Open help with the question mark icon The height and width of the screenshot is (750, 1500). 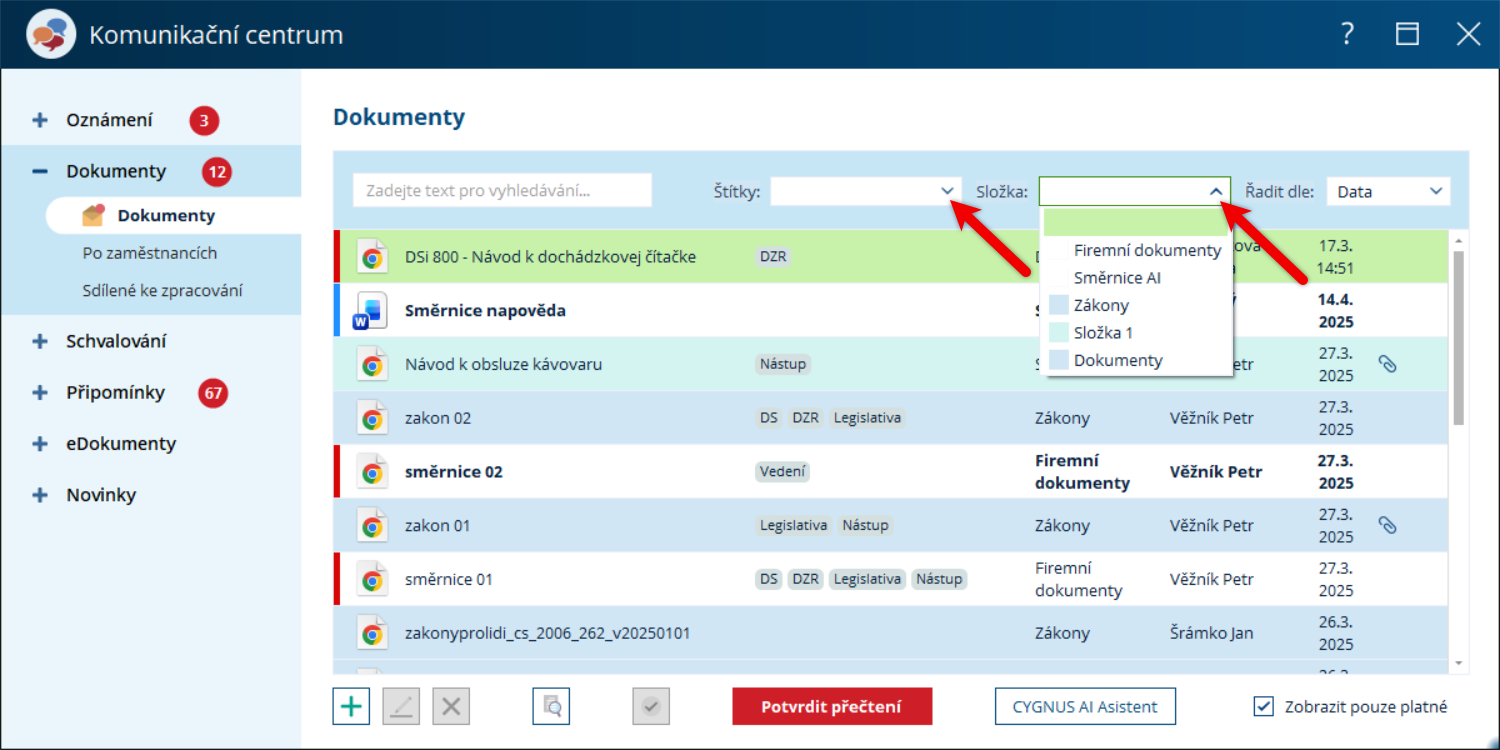click(x=1348, y=34)
